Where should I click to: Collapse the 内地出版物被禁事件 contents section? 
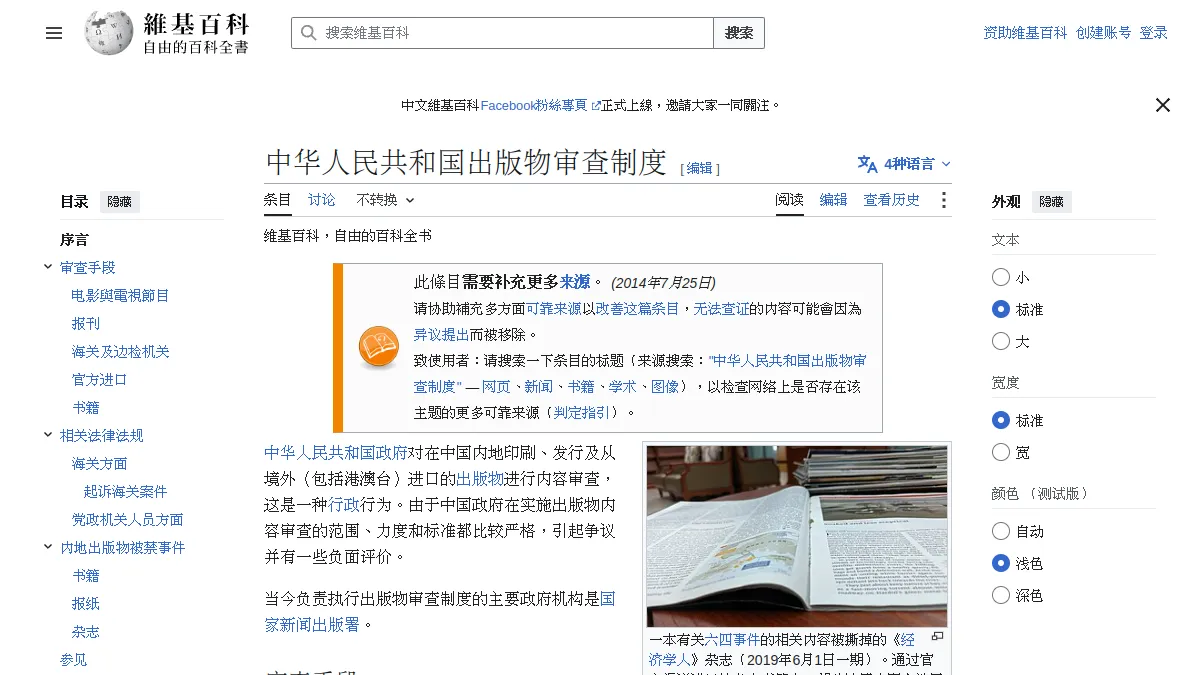[48, 547]
